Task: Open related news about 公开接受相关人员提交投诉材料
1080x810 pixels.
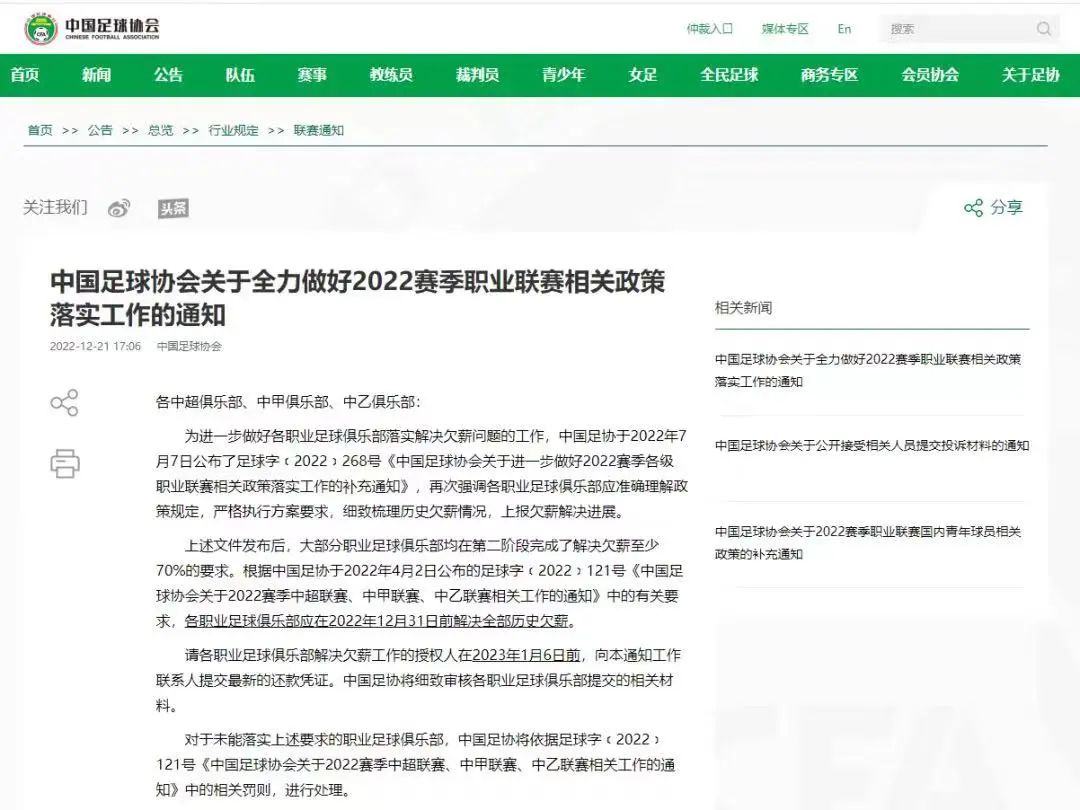Action: coord(872,446)
